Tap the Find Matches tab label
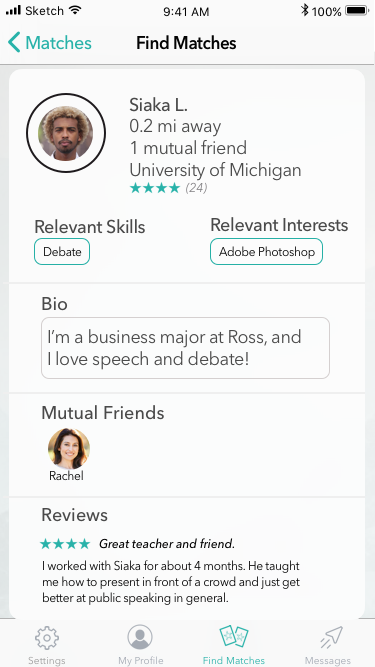 (234, 660)
